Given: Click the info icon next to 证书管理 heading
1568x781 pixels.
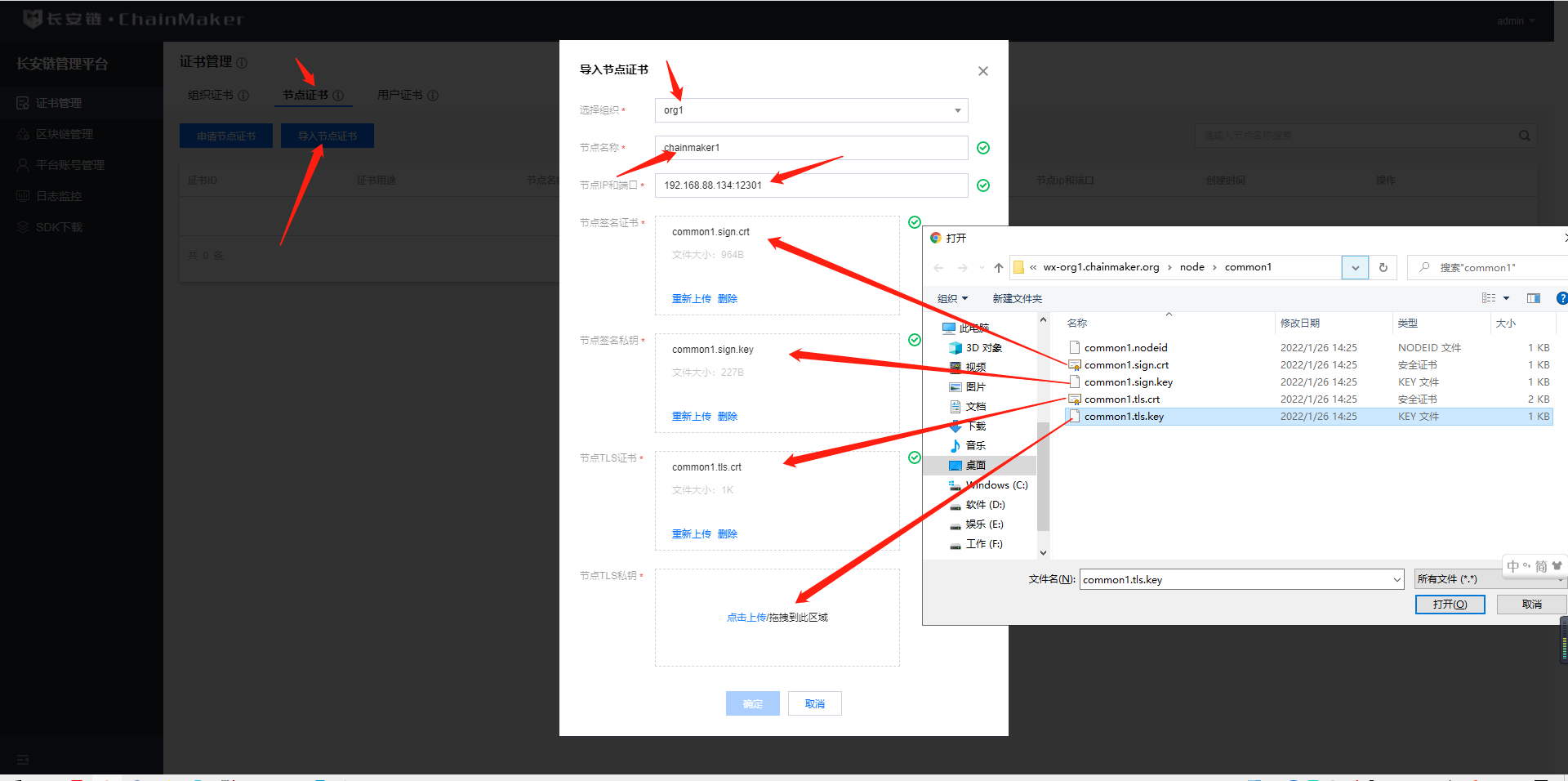Looking at the screenshot, I should (242, 63).
